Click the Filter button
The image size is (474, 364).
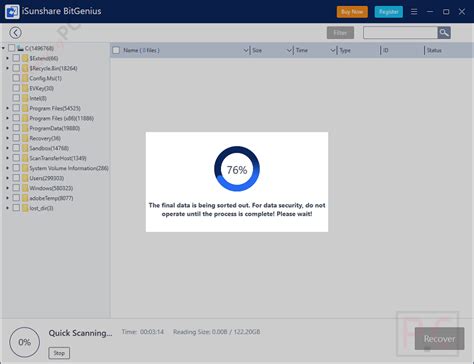coord(340,33)
